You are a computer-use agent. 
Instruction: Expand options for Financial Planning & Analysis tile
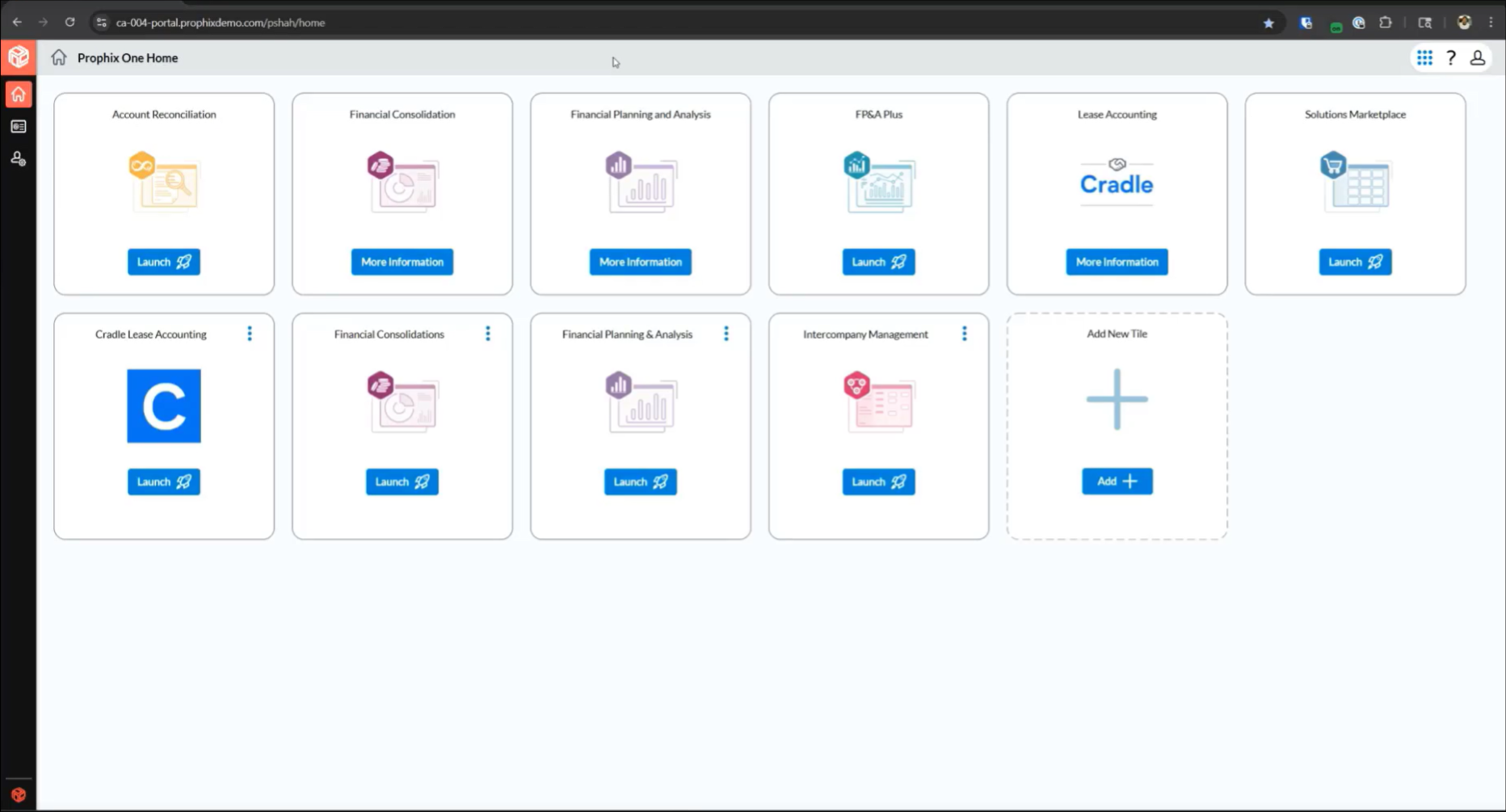(726, 334)
